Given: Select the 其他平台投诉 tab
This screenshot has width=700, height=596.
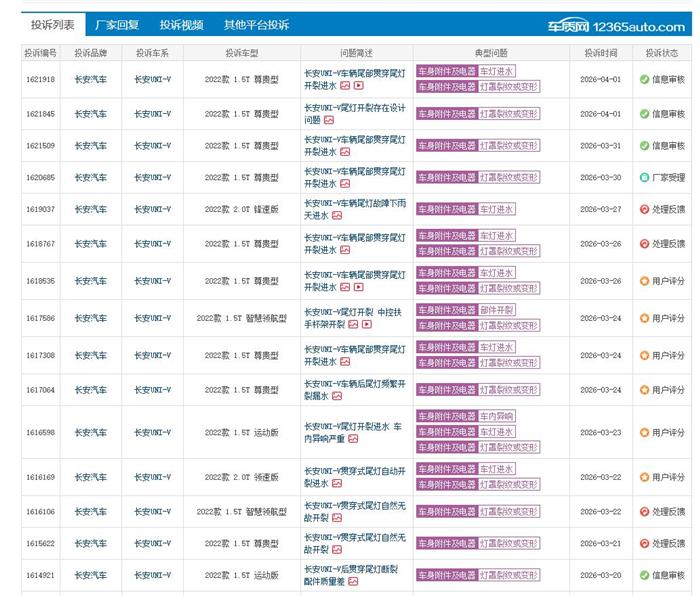Looking at the screenshot, I should [256, 25].
